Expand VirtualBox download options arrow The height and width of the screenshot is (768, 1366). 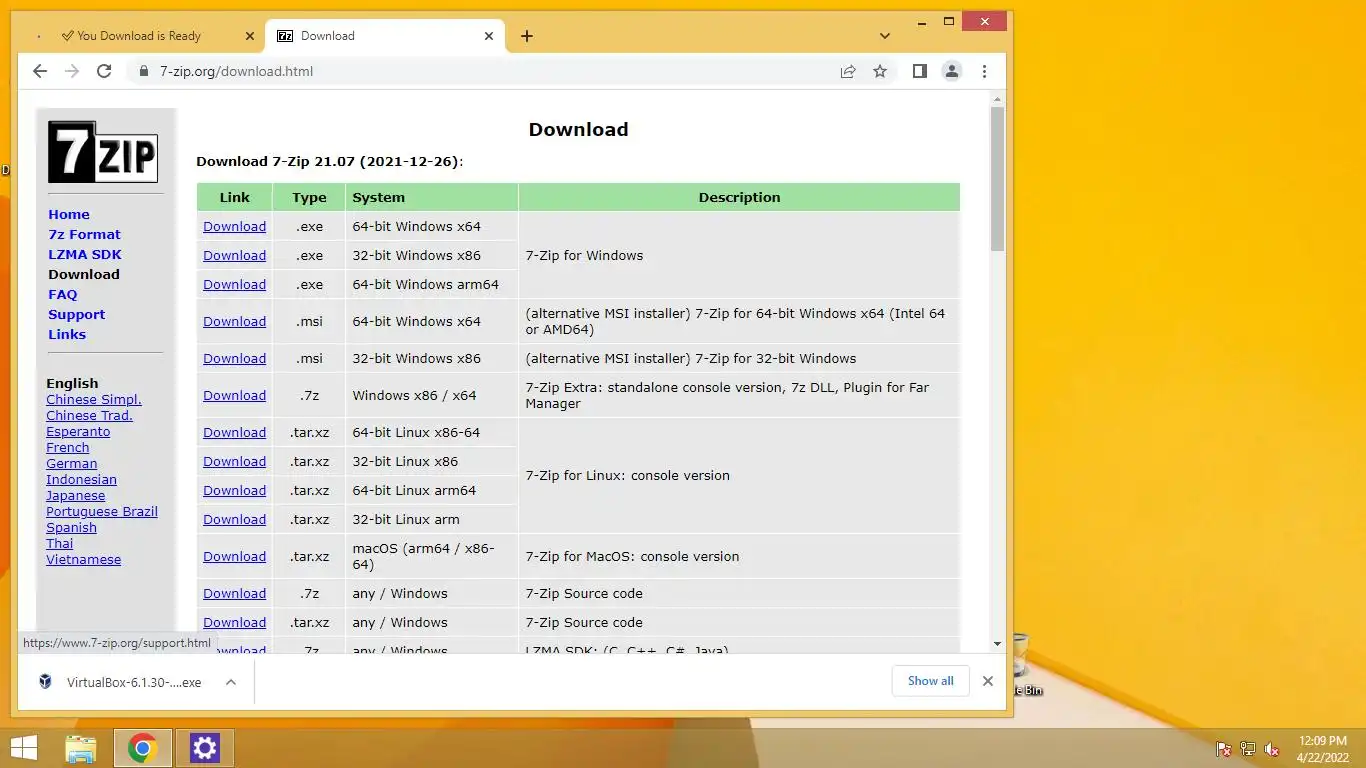(231, 682)
